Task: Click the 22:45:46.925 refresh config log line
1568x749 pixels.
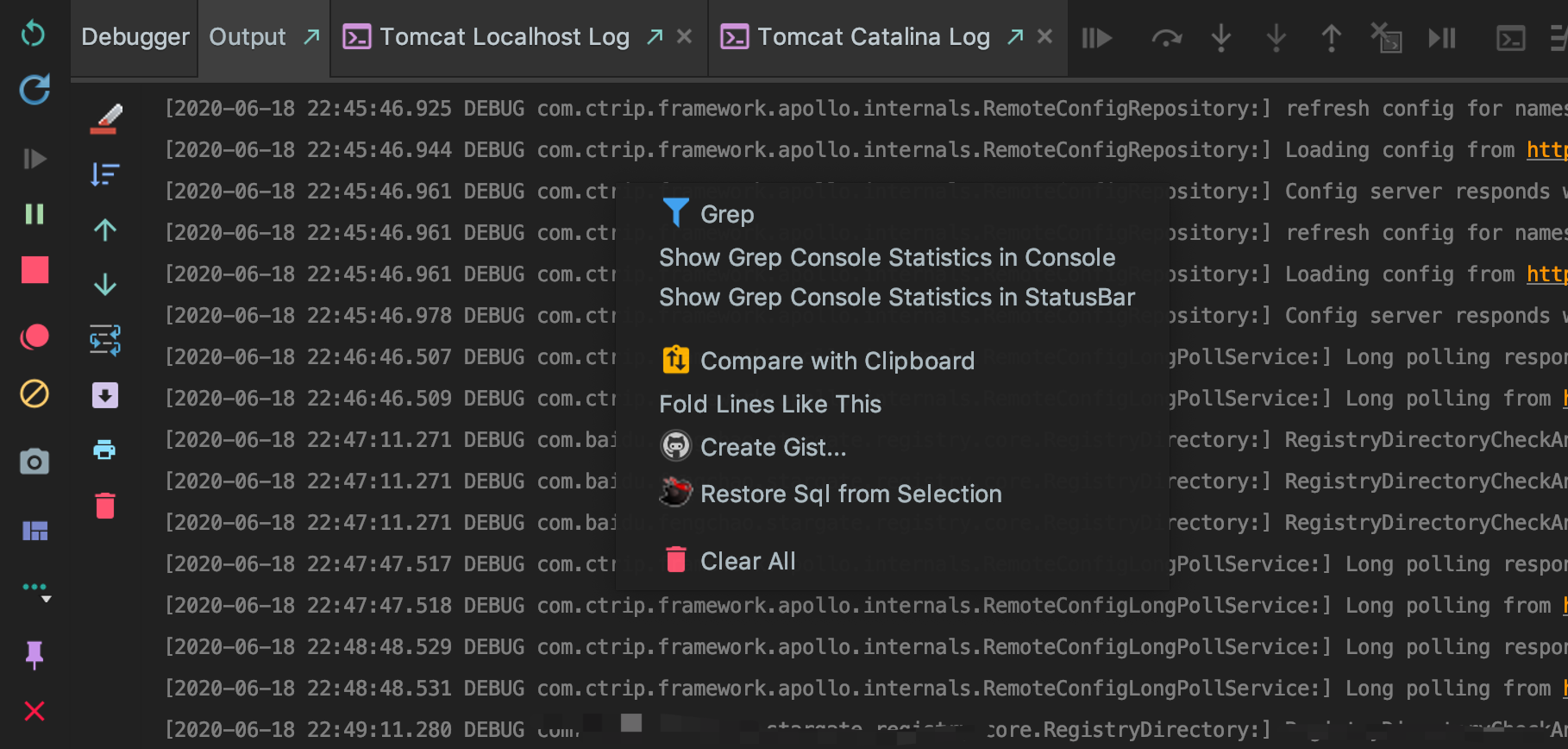Action: (x=866, y=109)
